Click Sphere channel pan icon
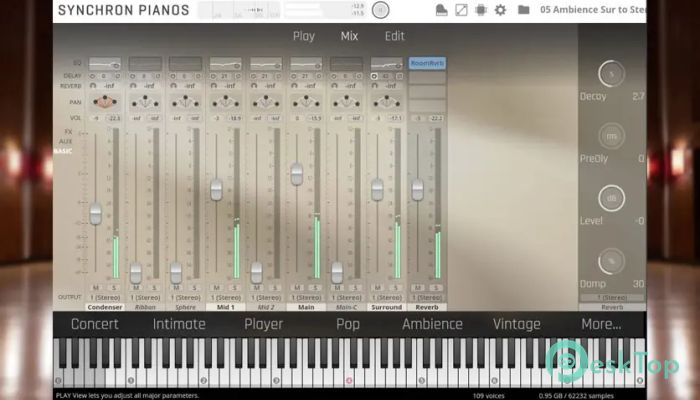700x400 pixels. pyautogui.click(x=185, y=102)
